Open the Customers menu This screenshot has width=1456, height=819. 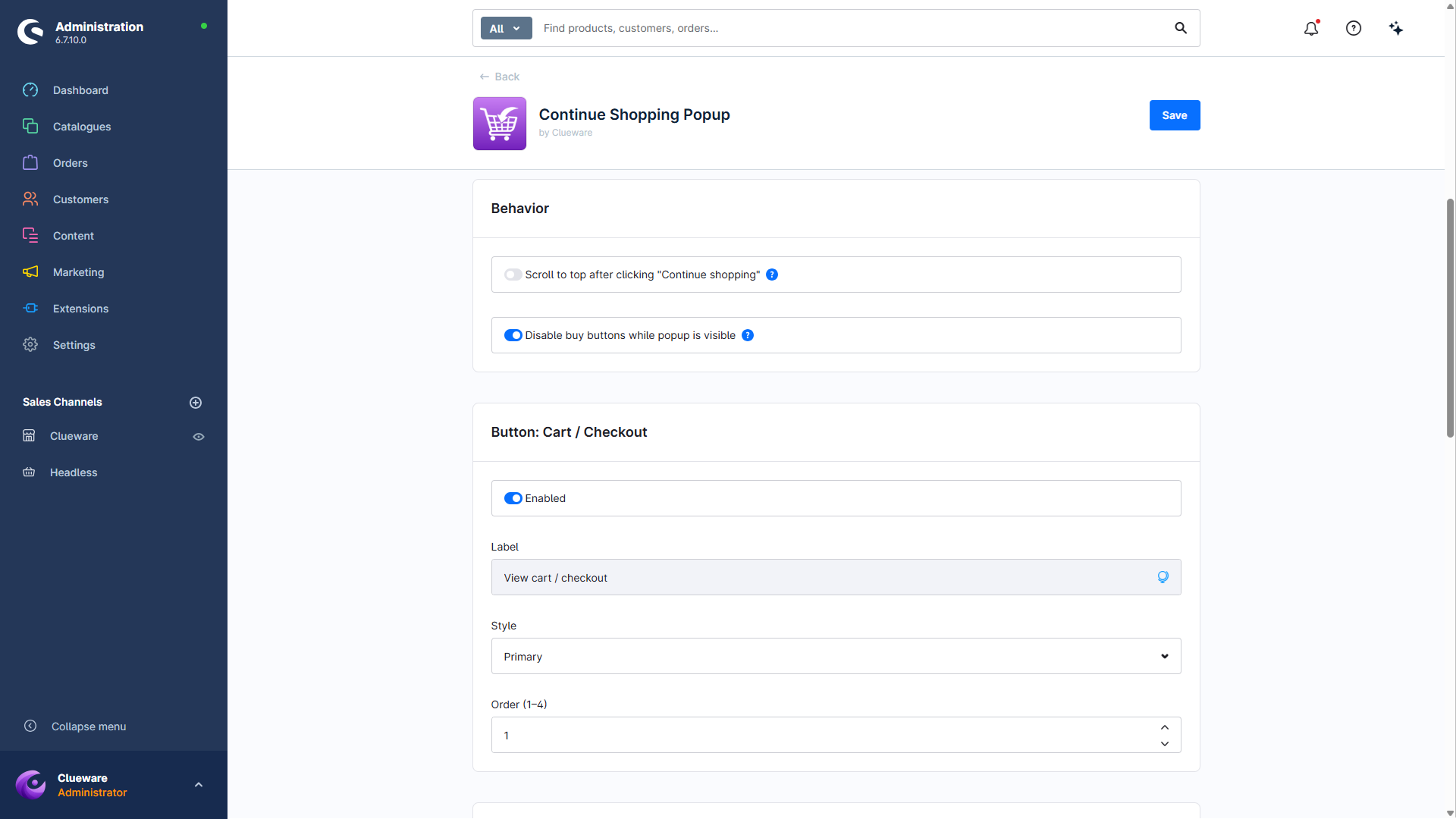click(x=80, y=199)
